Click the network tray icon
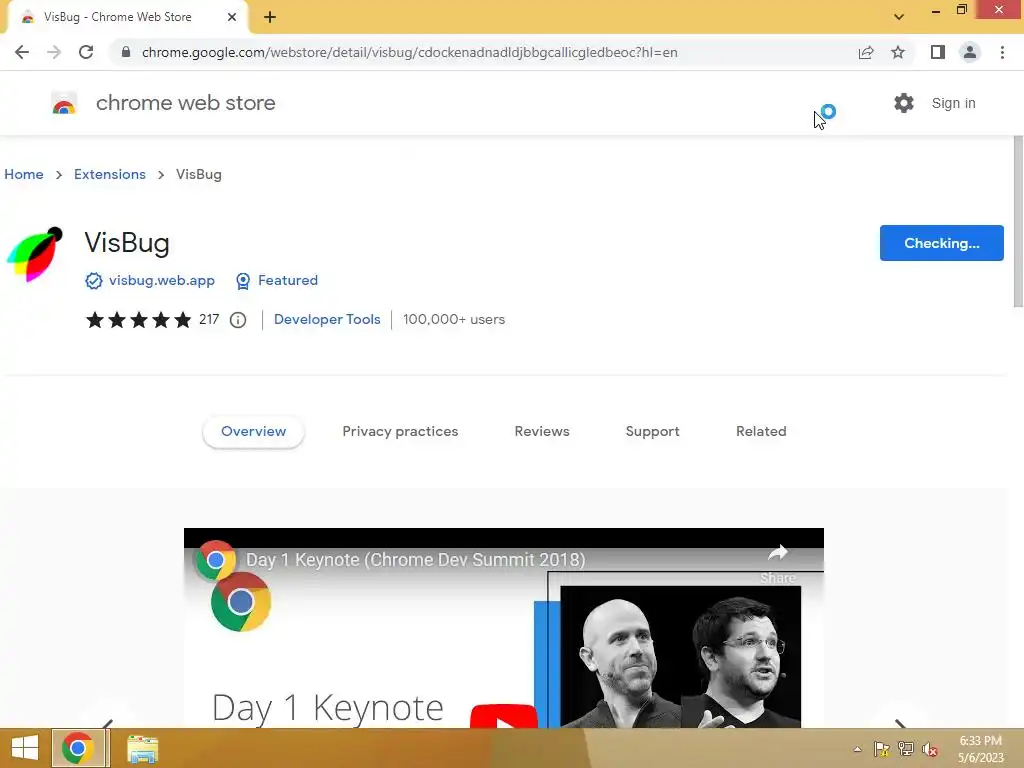This screenshot has width=1024, height=768. click(x=906, y=749)
